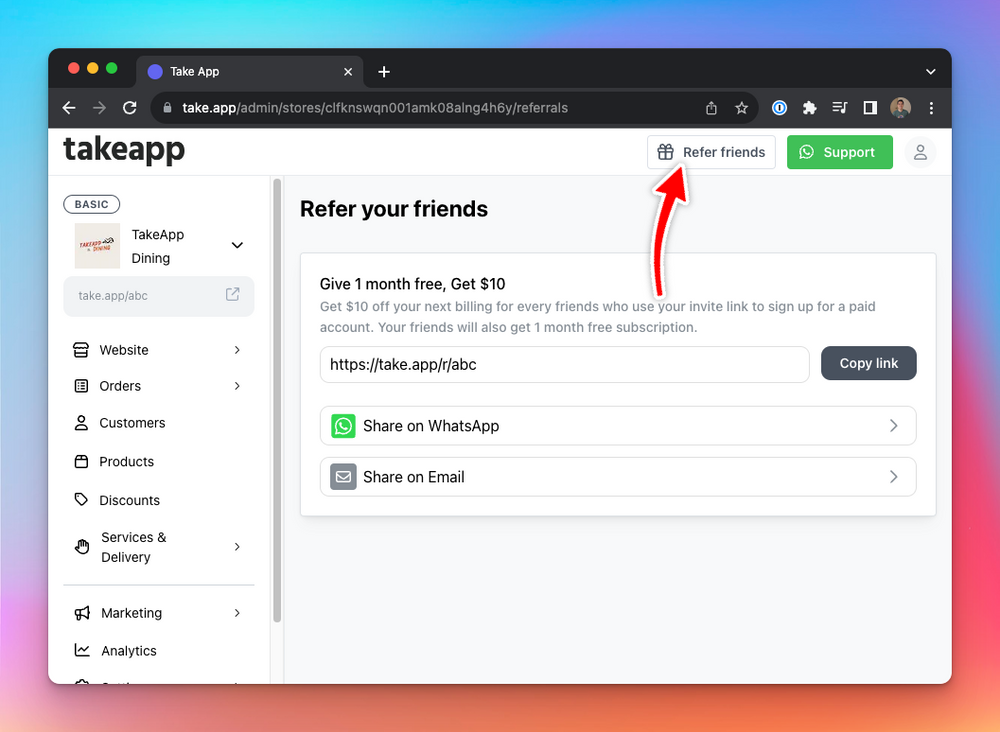This screenshot has width=1000, height=732.
Task: Click the browser address bar URL
Action: coord(375,108)
